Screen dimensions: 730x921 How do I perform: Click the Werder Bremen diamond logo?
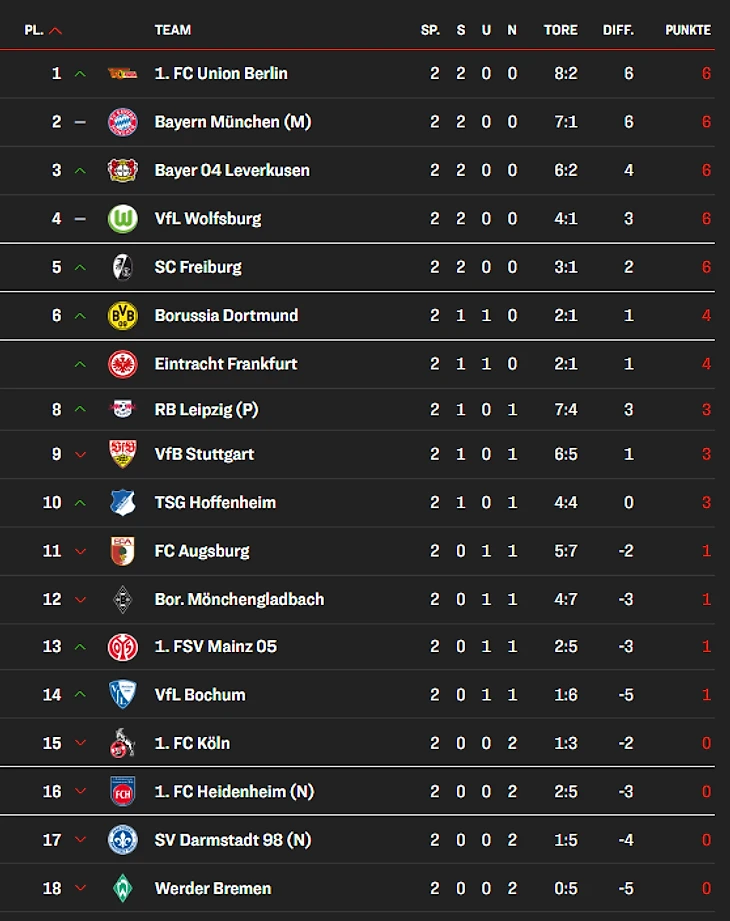(122, 888)
